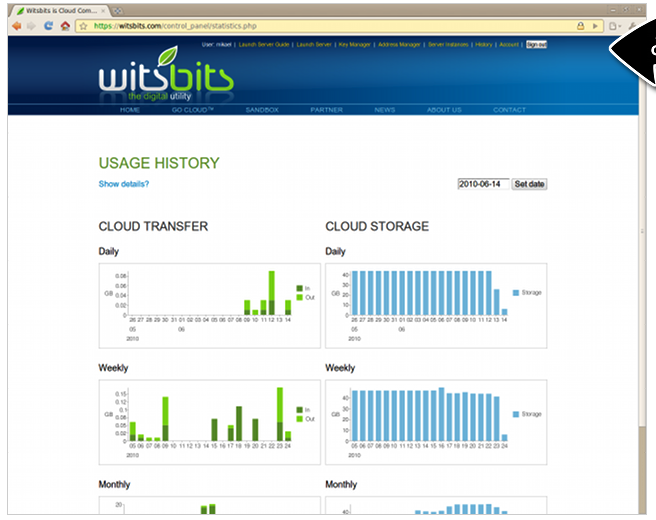Open the browser page menu icon

[x=614, y=26]
